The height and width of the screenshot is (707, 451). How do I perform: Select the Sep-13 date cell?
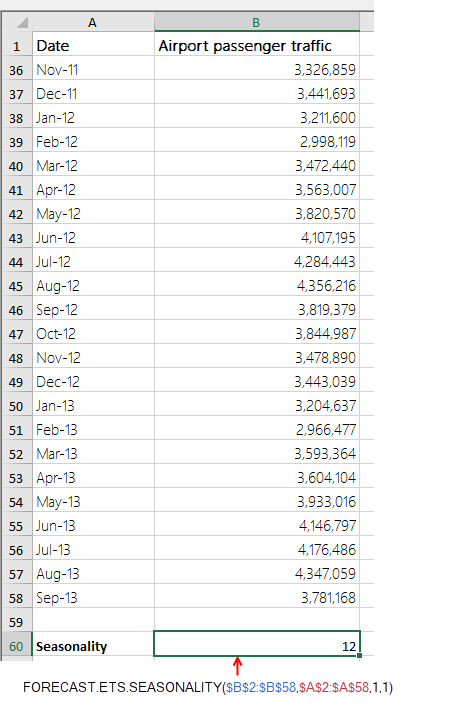93,598
